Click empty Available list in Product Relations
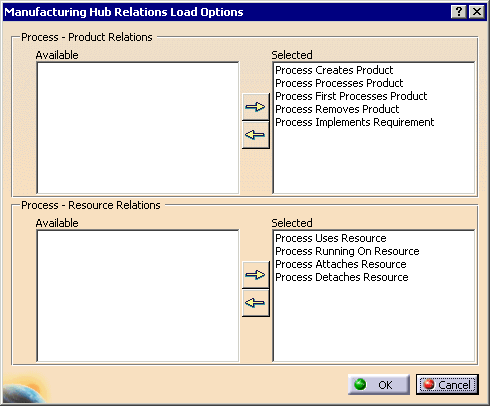Screen dimensions: 490x406 coord(138,128)
